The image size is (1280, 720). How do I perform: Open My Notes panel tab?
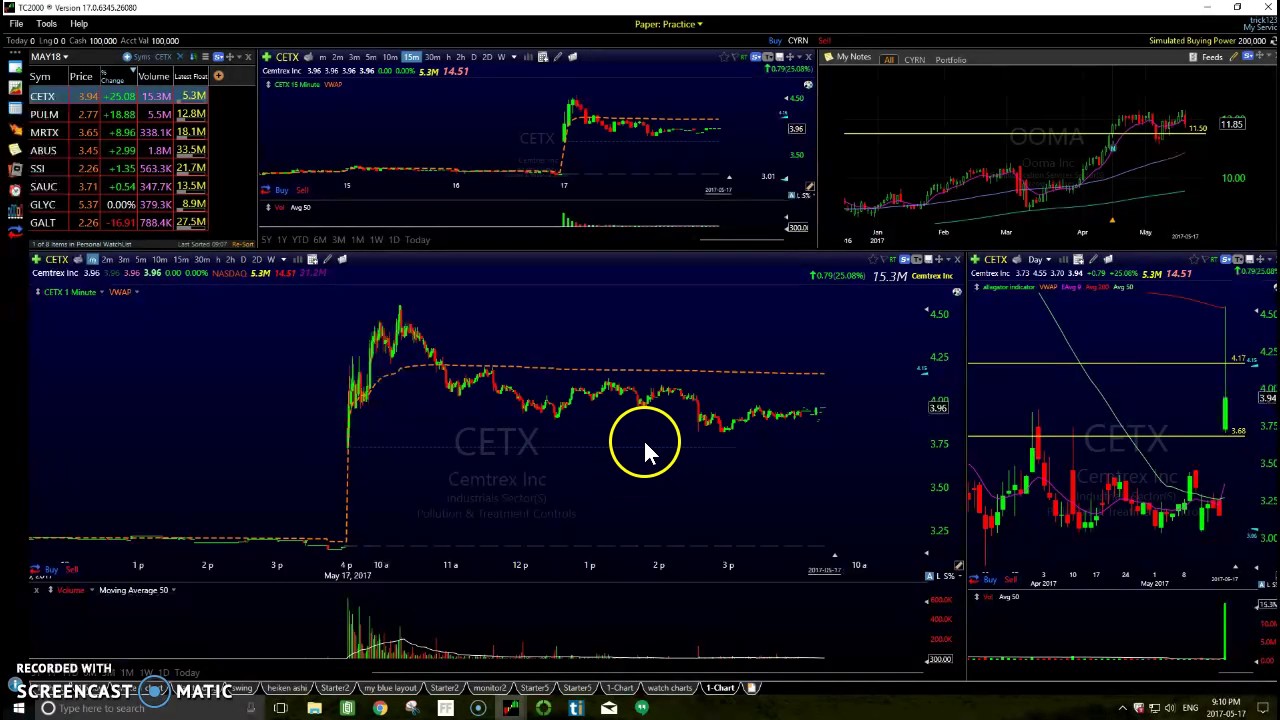coord(847,57)
